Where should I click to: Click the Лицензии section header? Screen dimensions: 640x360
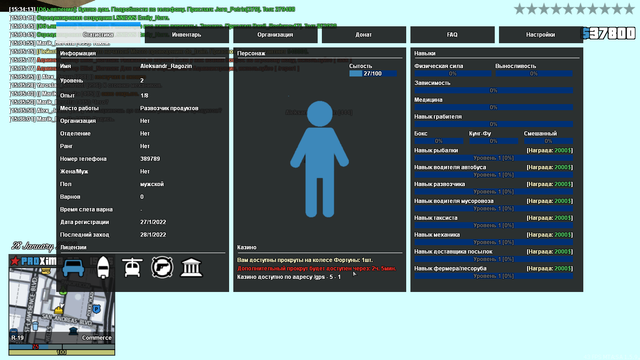click(73, 247)
